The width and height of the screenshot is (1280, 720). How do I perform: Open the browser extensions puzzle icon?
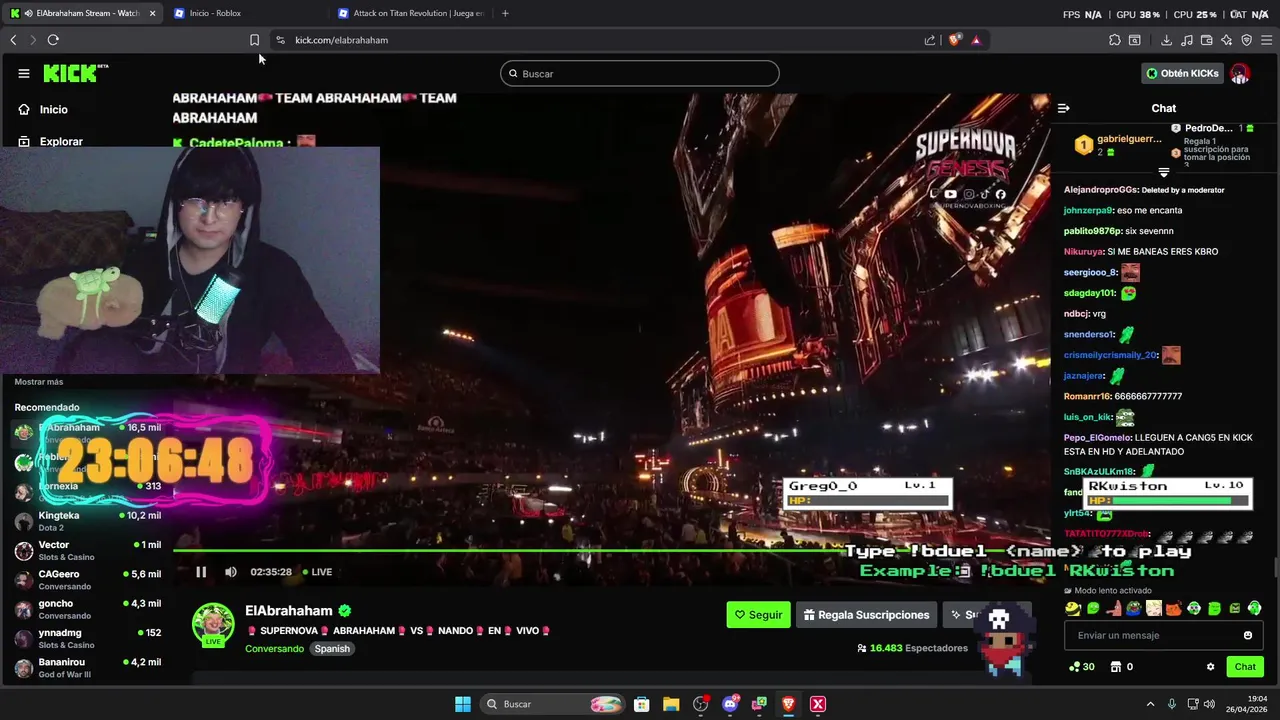click(1115, 40)
